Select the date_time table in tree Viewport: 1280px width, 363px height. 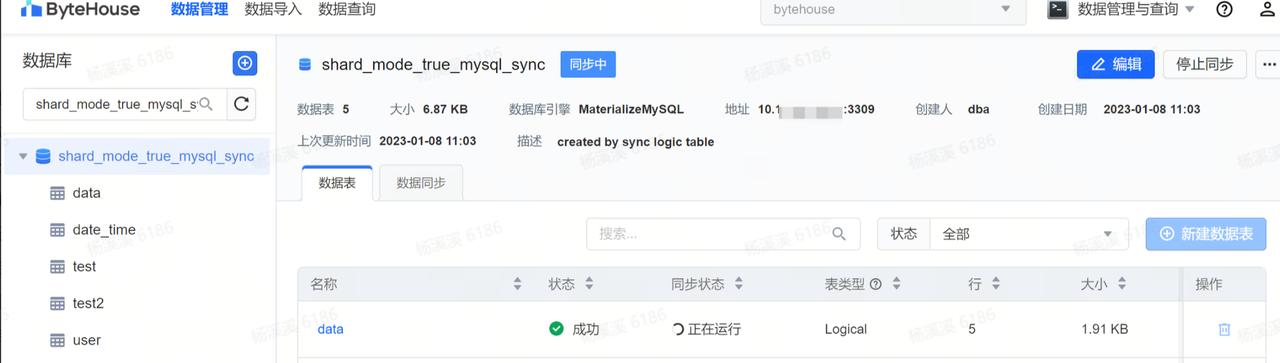coord(104,230)
